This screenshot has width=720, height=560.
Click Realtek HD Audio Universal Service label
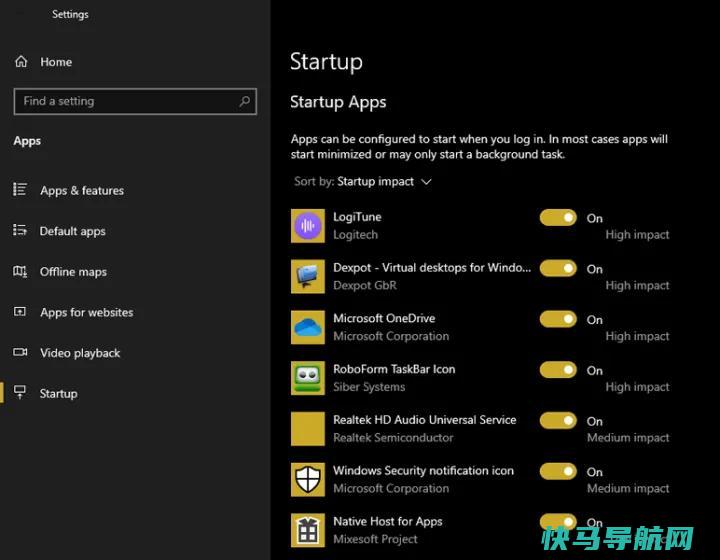click(424, 420)
